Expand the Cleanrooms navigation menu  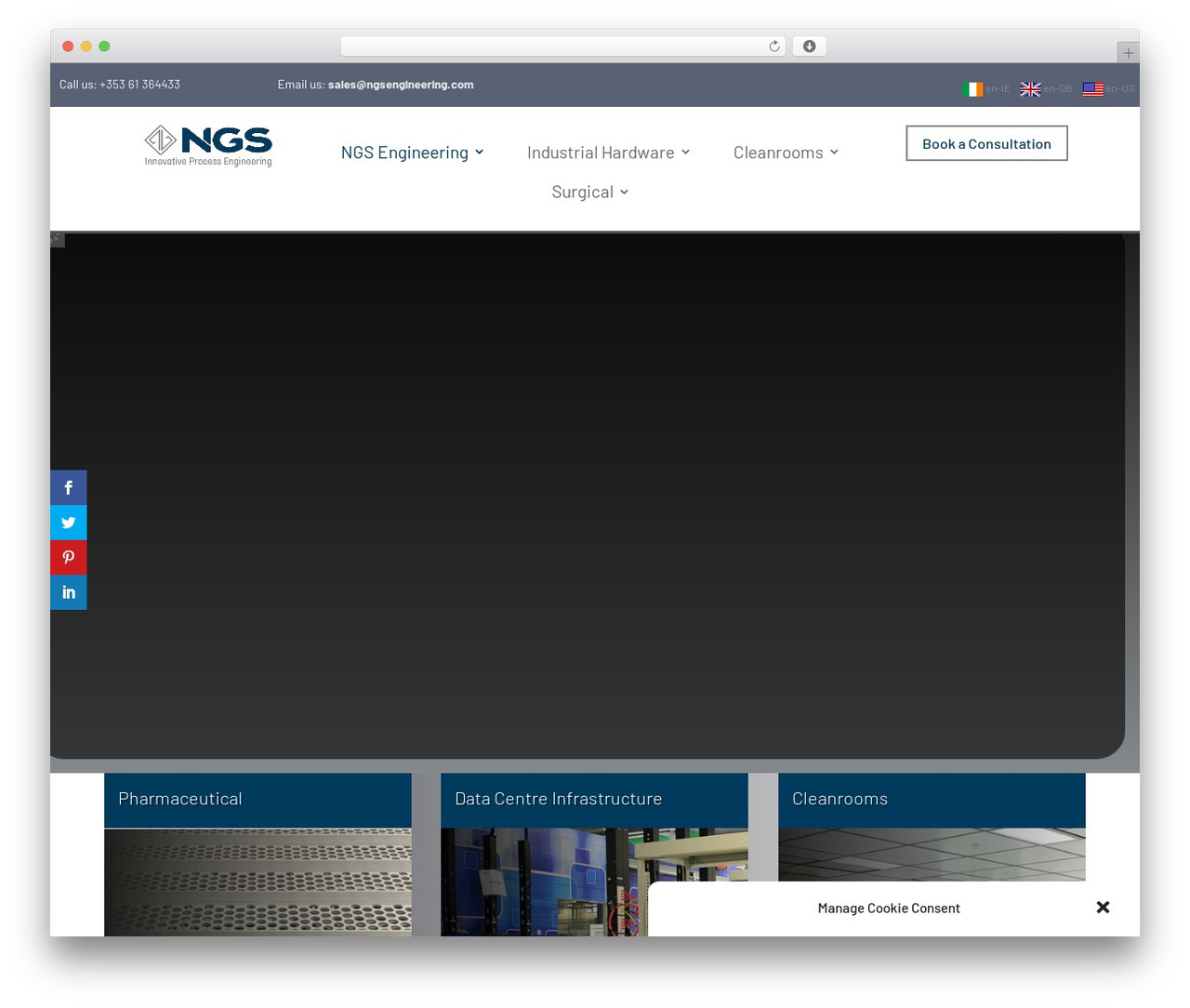(786, 153)
